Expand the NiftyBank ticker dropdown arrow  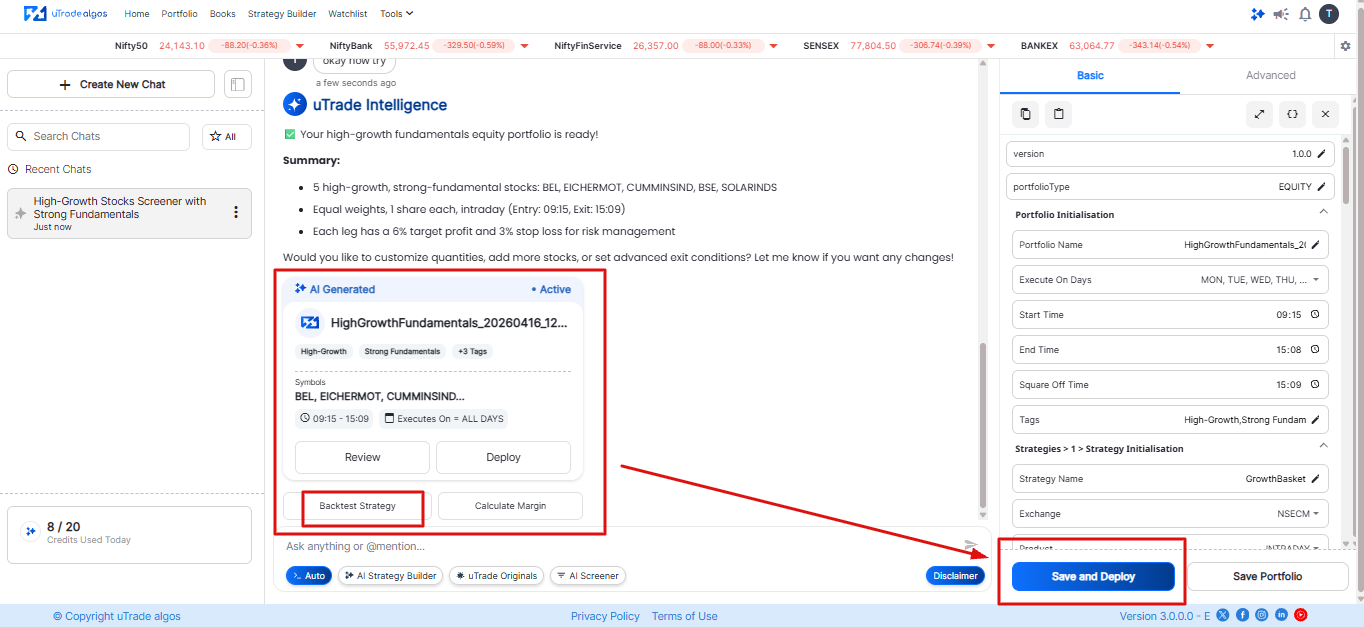tap(524, 46)
